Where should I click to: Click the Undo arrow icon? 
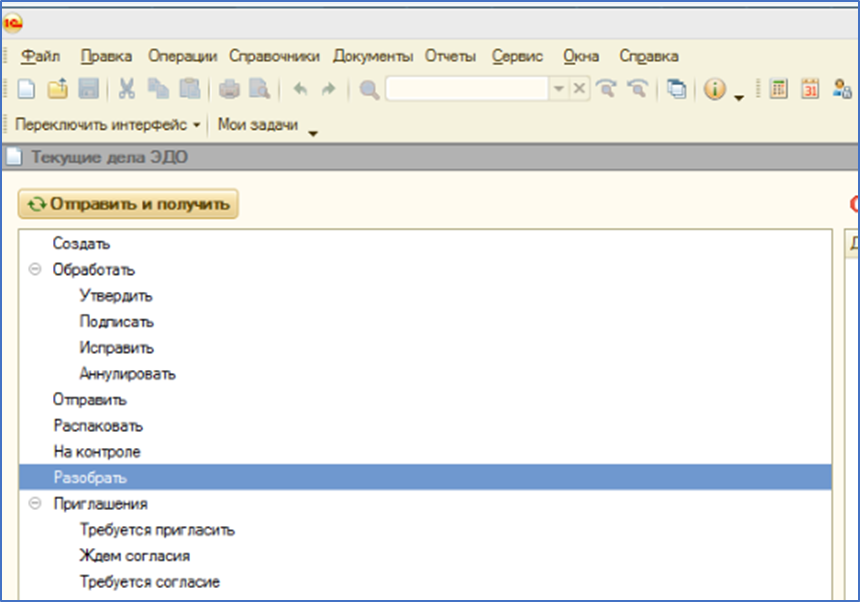pos(300,89)
